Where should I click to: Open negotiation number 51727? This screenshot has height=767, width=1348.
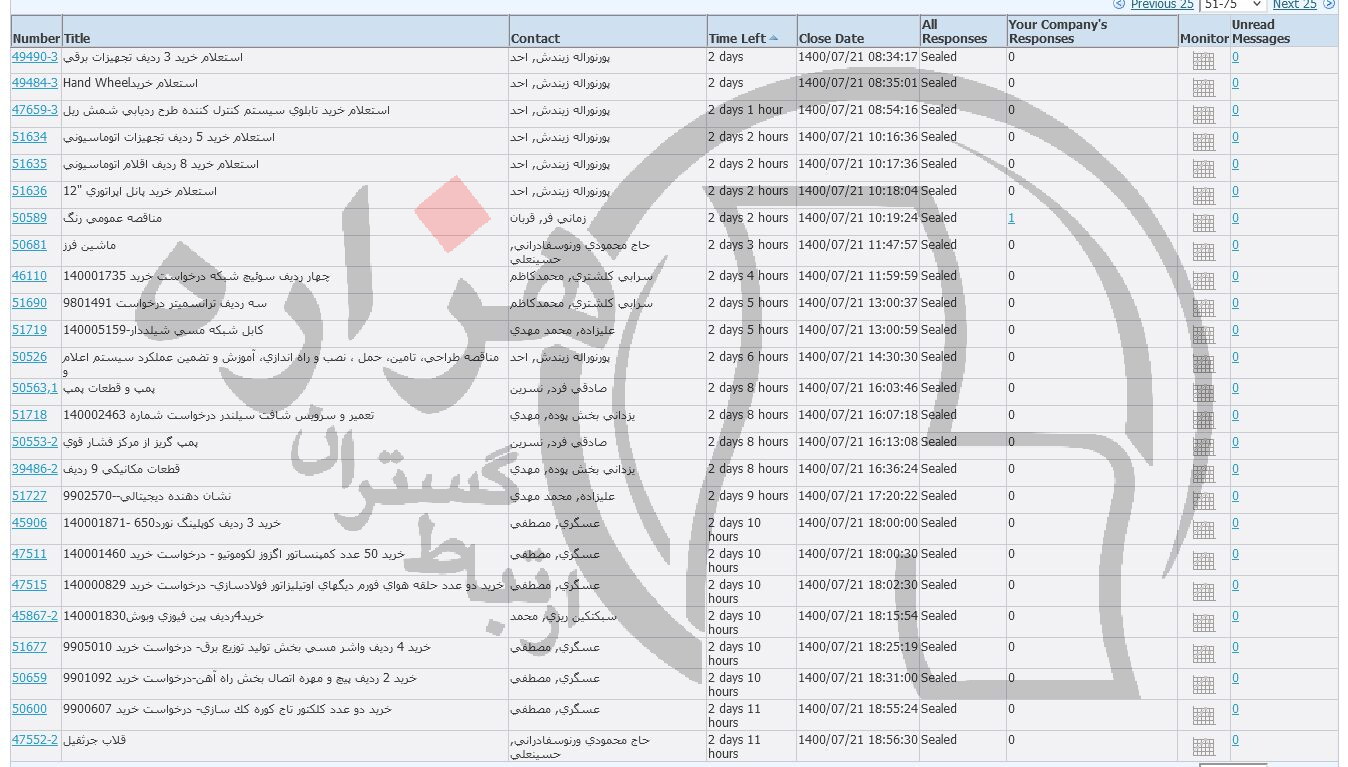(x=29, y=496)
